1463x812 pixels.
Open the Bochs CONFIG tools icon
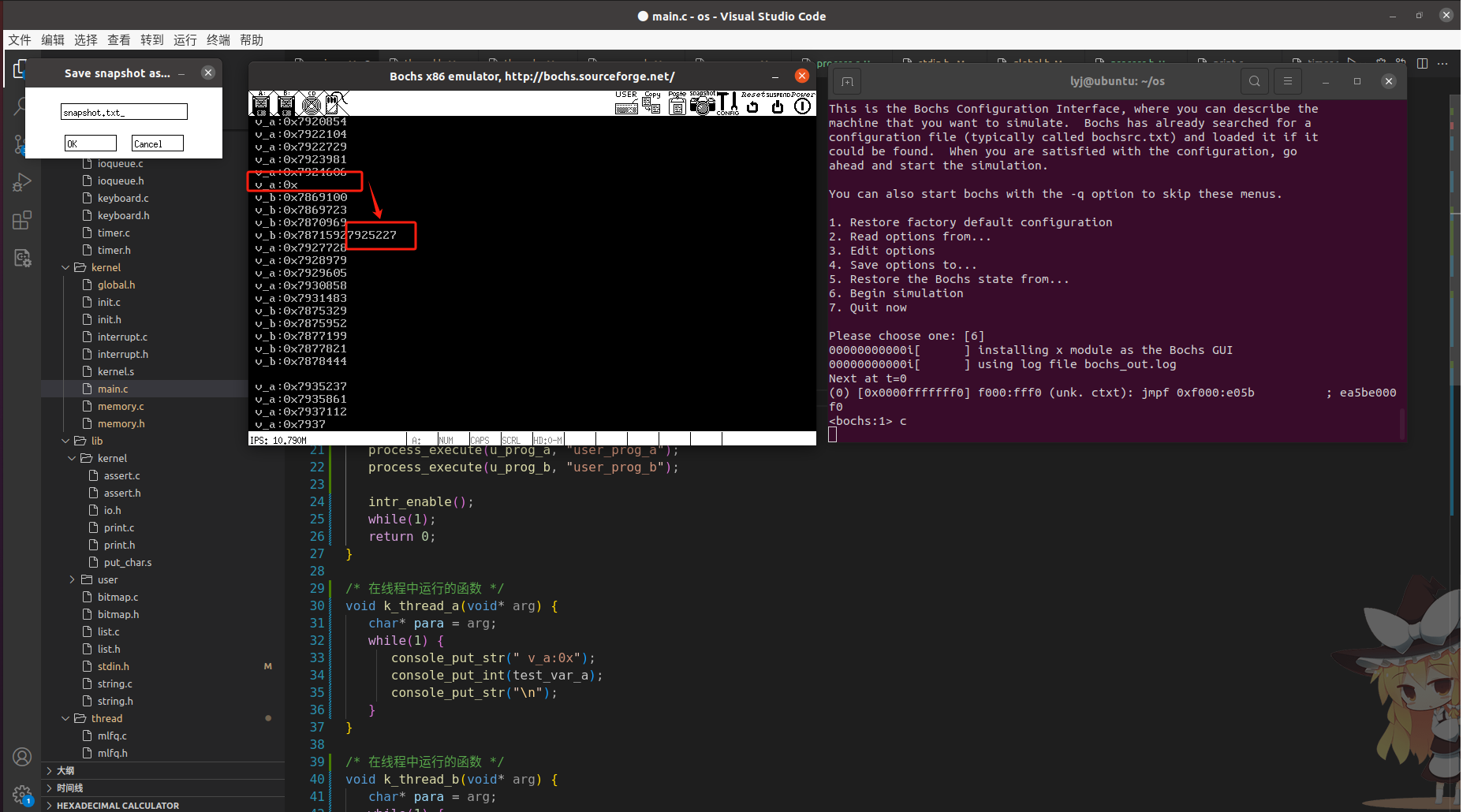point(728,103)
